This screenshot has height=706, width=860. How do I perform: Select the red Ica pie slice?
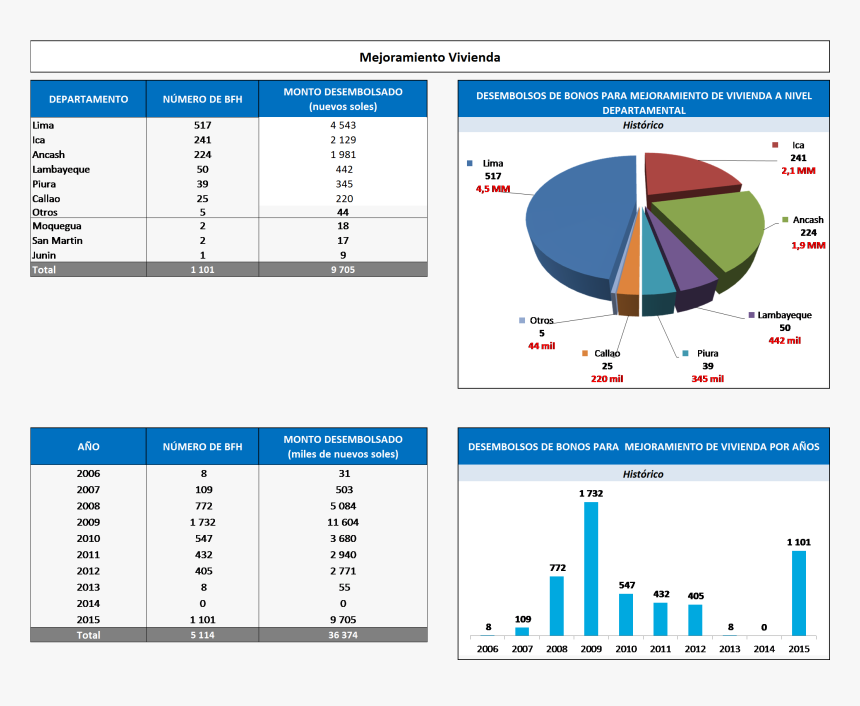[x=688, y=174]
